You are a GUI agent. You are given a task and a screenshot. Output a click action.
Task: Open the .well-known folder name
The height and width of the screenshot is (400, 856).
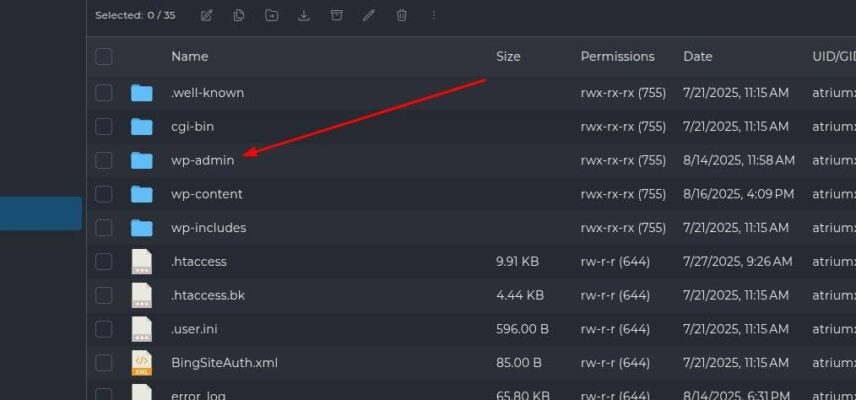point(207,93)
